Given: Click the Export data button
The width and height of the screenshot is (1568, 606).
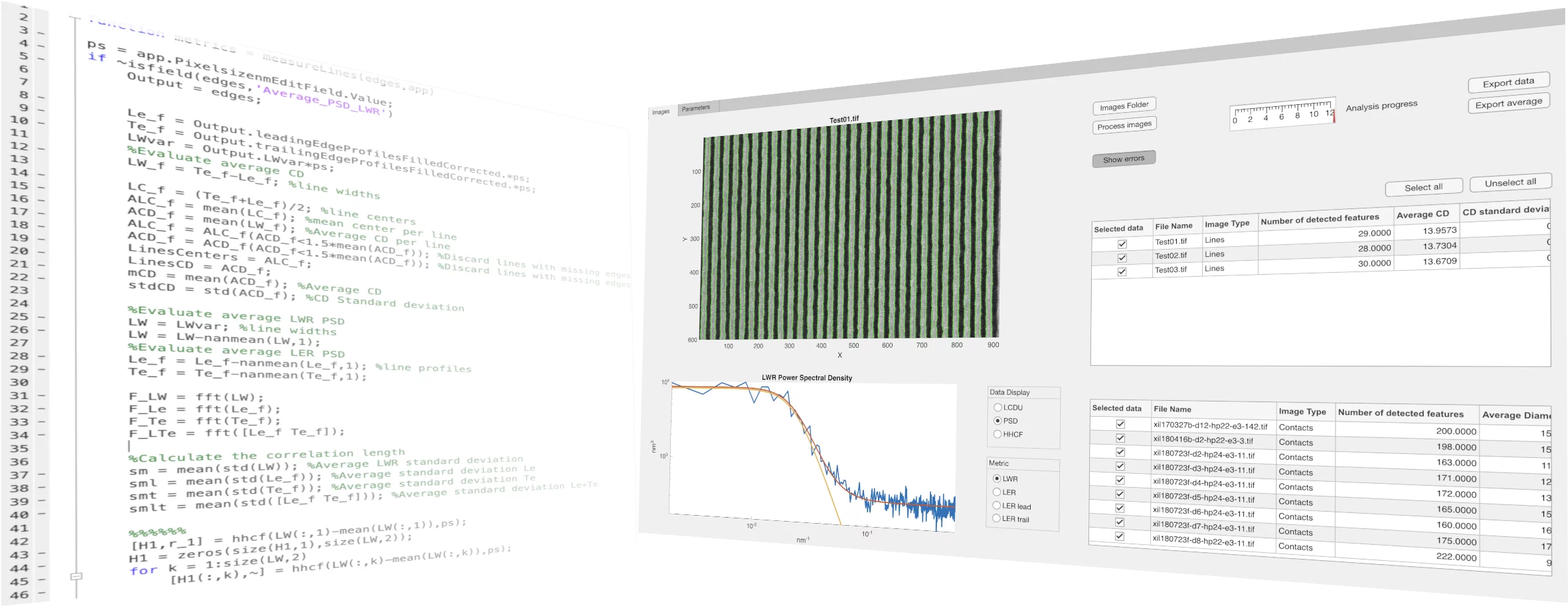Looking at the screenshot, I should click(1508, 82).
